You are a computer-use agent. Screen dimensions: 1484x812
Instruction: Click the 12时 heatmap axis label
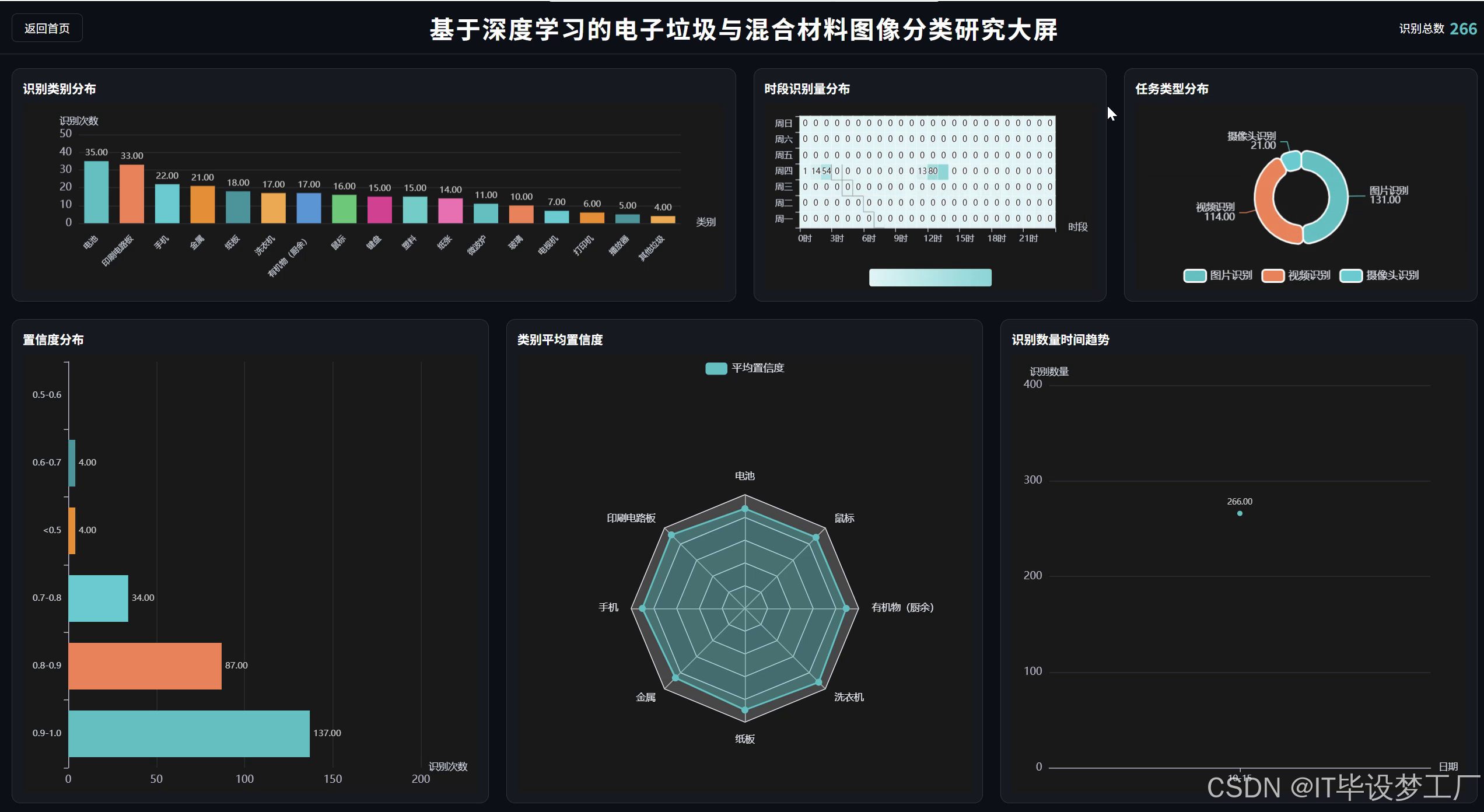pyautogui.click(x=932, y=238)
